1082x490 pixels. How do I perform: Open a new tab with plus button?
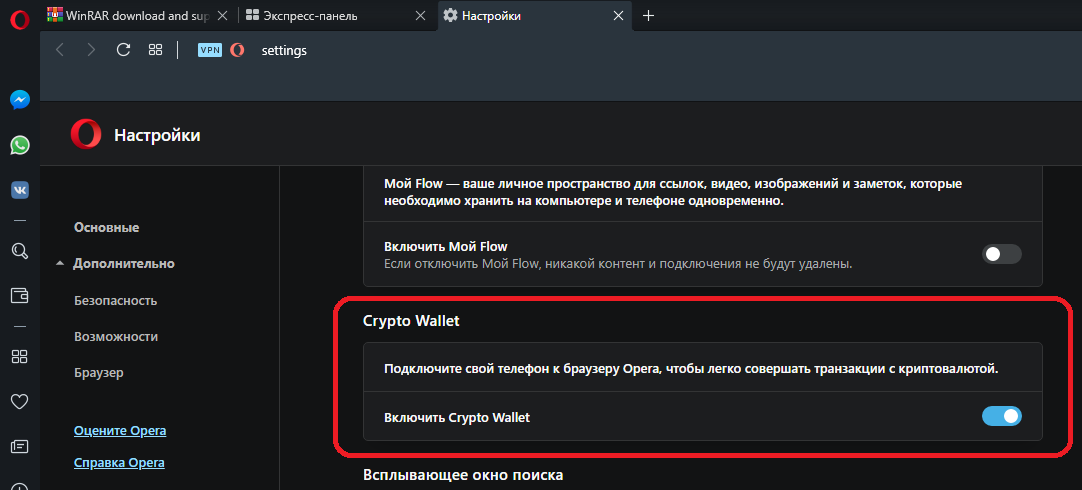[648, 16]
